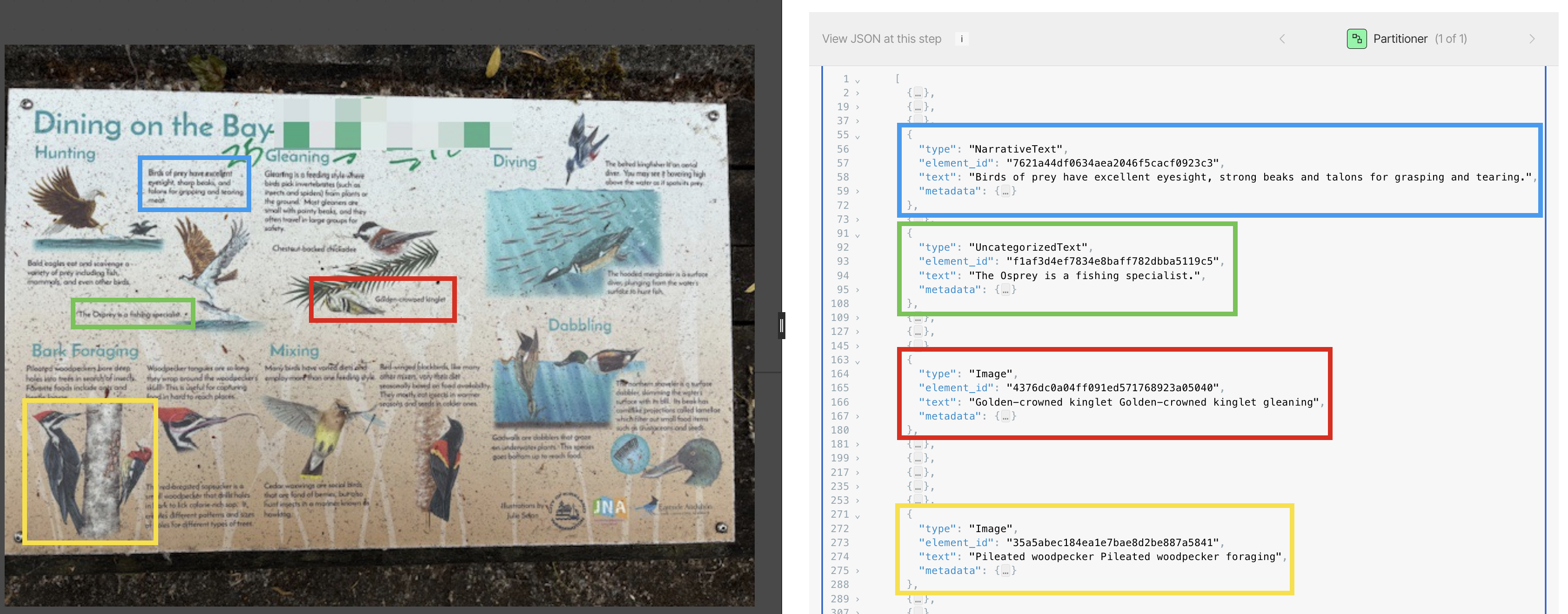Expand the folded object at line 19
The height and width of the screenshot is (614, 1568).
(x=857, y=107)
